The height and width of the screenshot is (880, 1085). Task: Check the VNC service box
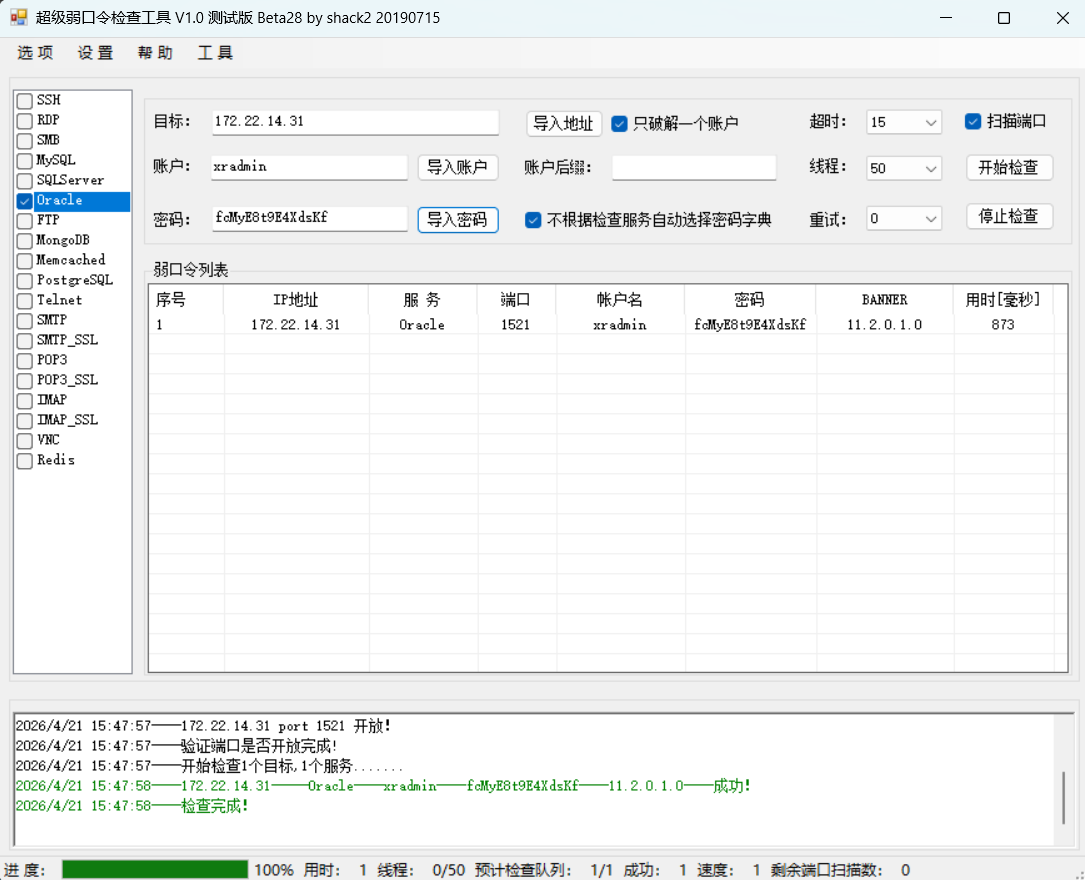click(25, 441)
